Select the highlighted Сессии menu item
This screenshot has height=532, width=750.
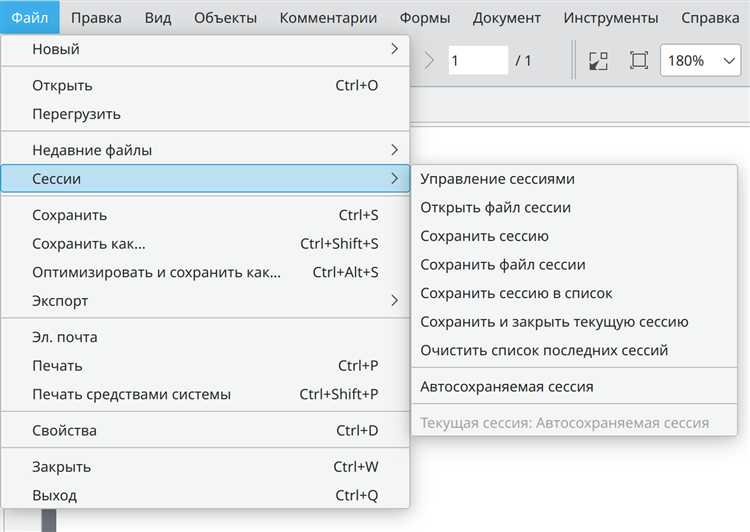205,178
